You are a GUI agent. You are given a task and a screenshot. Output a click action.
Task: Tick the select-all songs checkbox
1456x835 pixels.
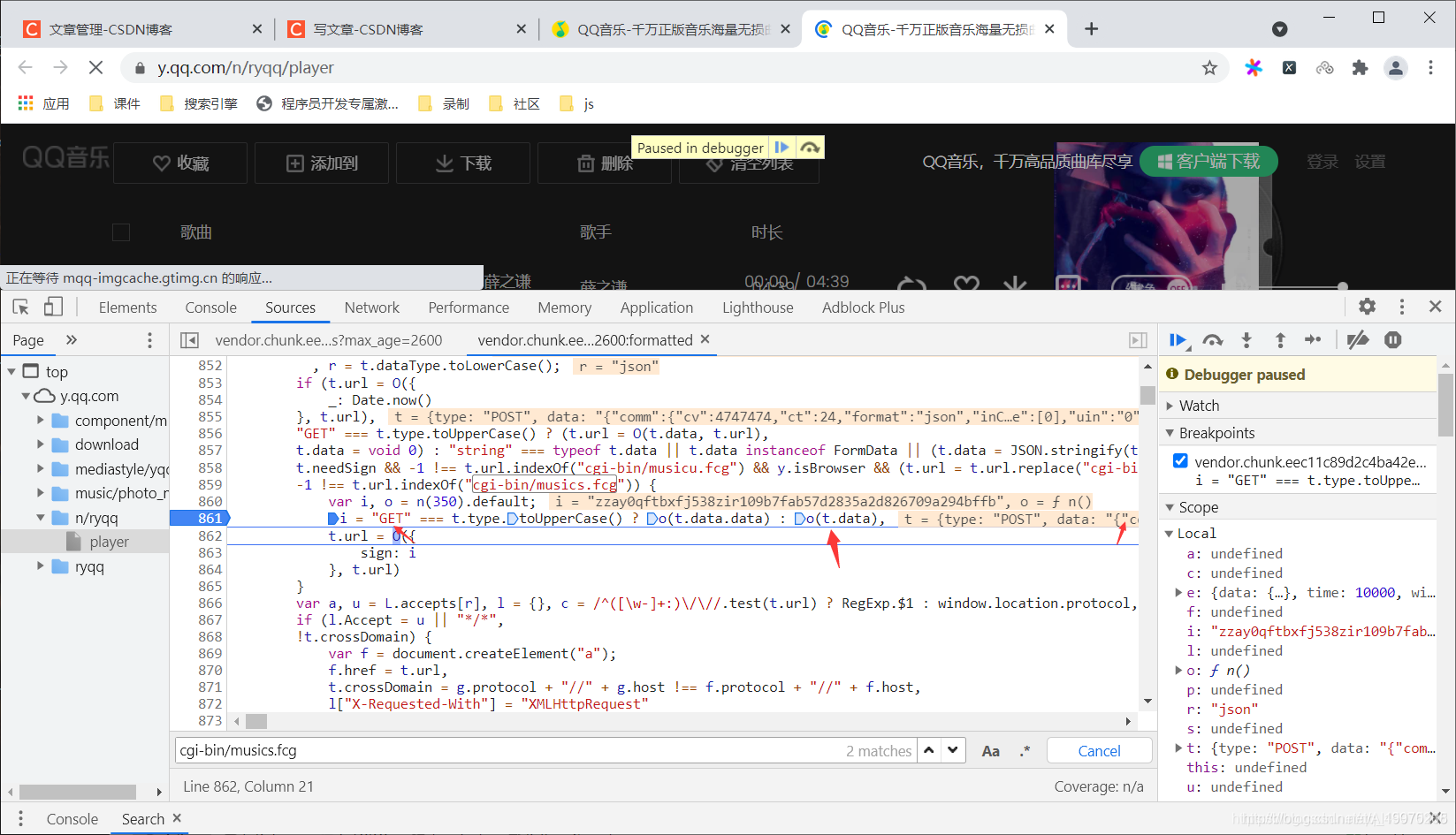click(121, 232)
